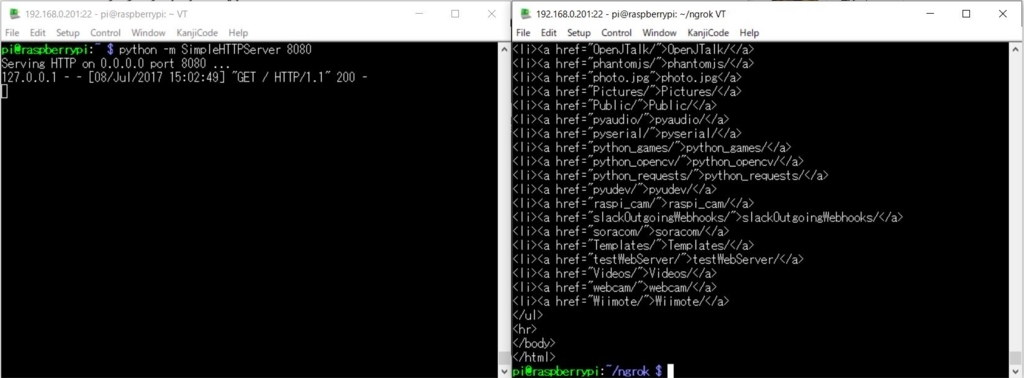The height and width of the screenshot is (378, 1024).
Task: Click the <hr> tag line
Action: [x=525, y=330]
